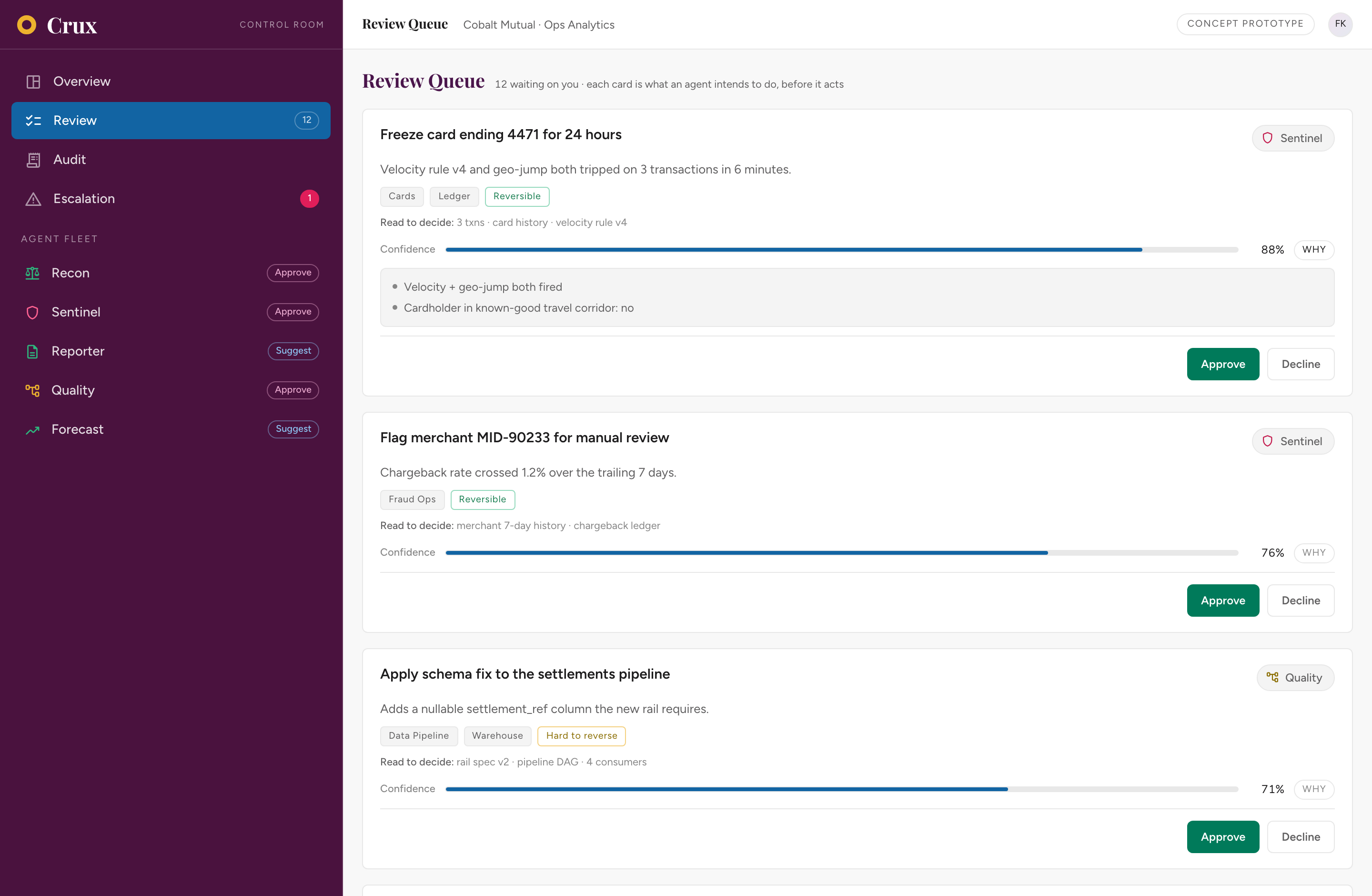Click 'Cardholder in known-good travel corridor: no' line
The height and width of the screenshot is (896, 1372).
coord(519,308)
